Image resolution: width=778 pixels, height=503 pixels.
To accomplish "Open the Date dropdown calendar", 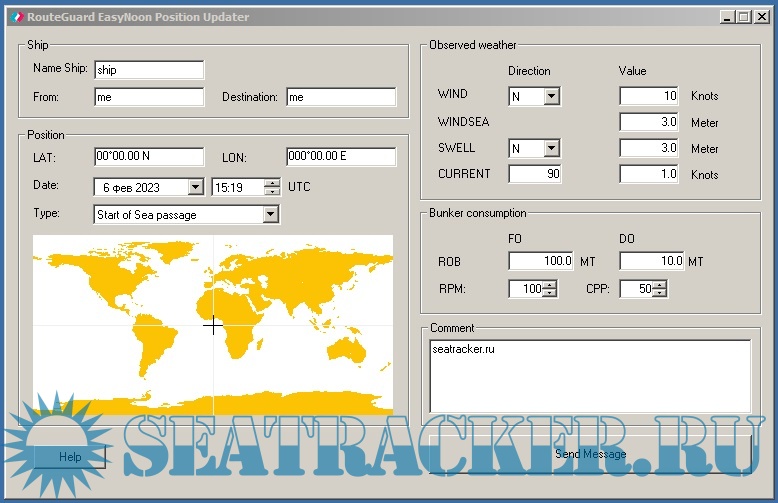I will coord(195,187).
